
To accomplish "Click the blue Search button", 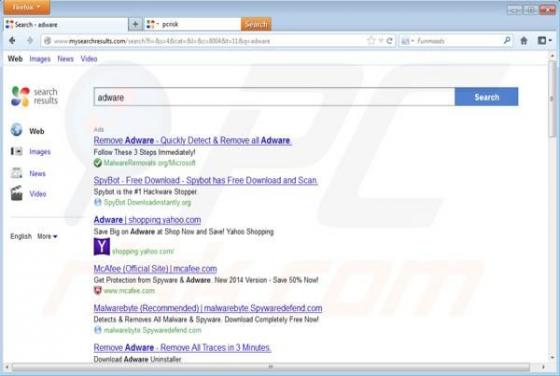I will [x=486, y=97].
